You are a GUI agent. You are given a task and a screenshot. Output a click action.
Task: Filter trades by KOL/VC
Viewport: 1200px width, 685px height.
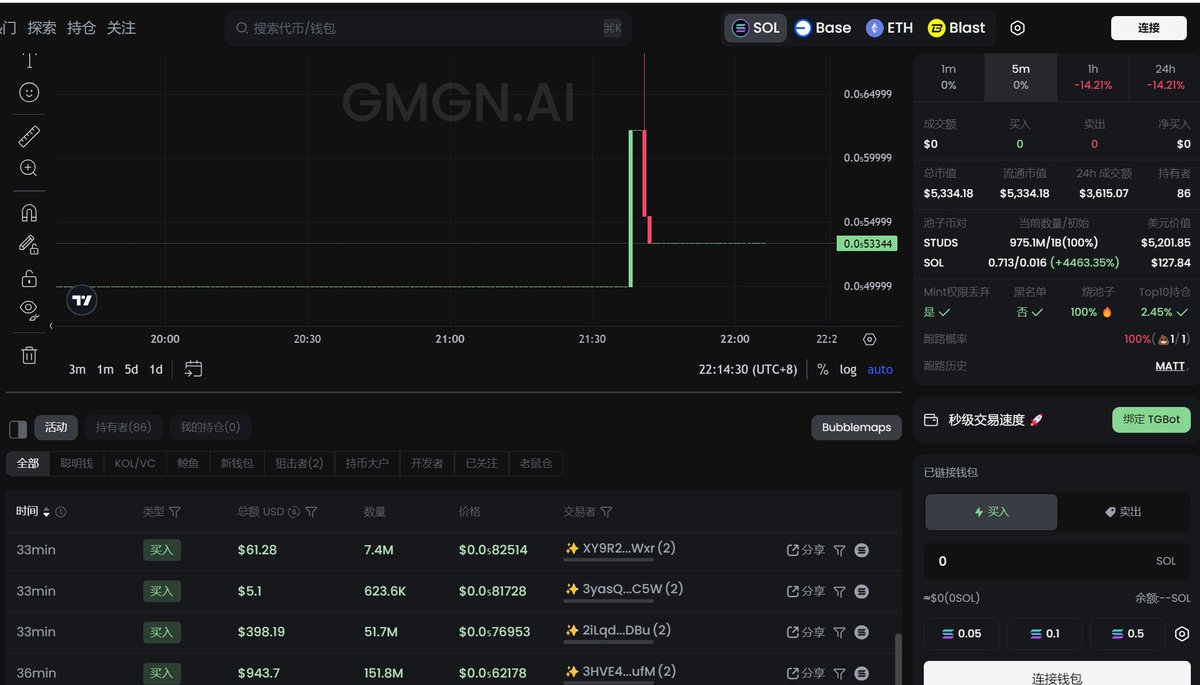[x=135, y=463]
